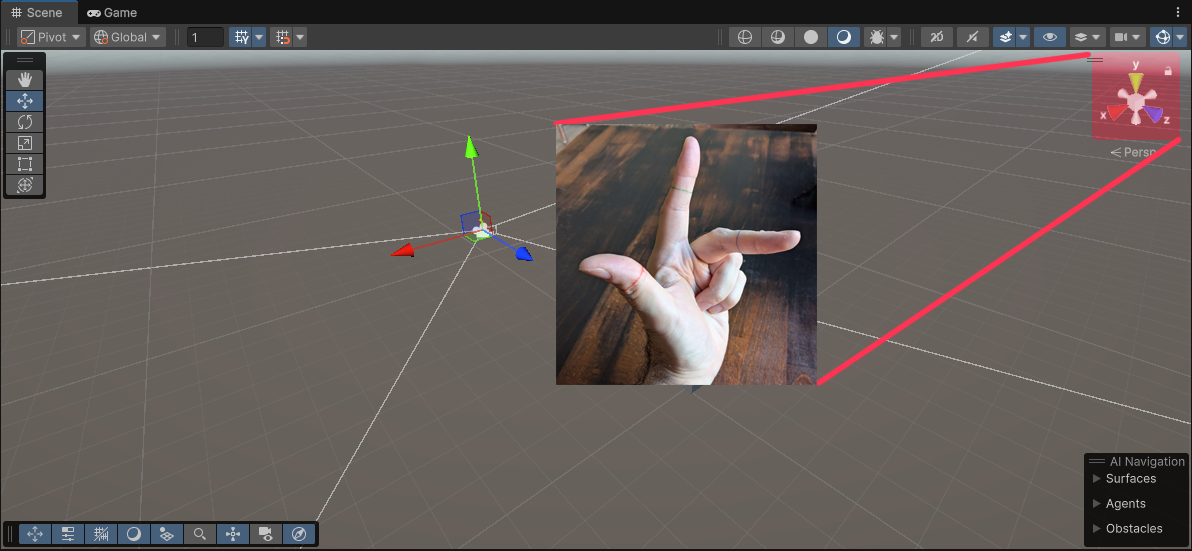Click the bug-shaped debug draw mode icon
This screenshot has width=1192, height=551.
pos(877,37)
